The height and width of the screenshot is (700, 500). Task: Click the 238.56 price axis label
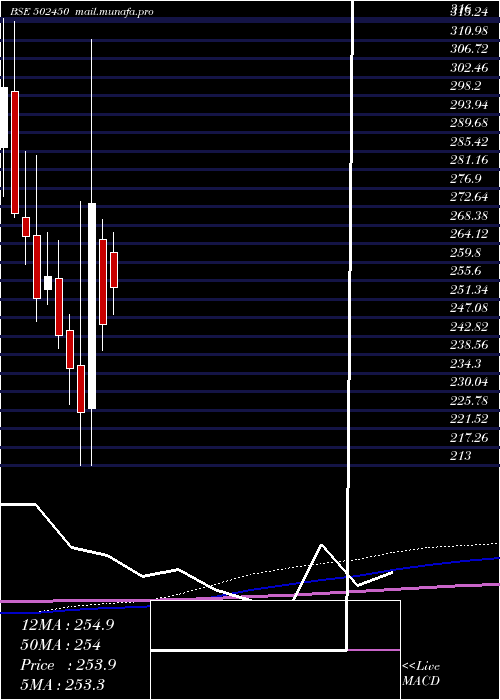[x=469, y=345]
